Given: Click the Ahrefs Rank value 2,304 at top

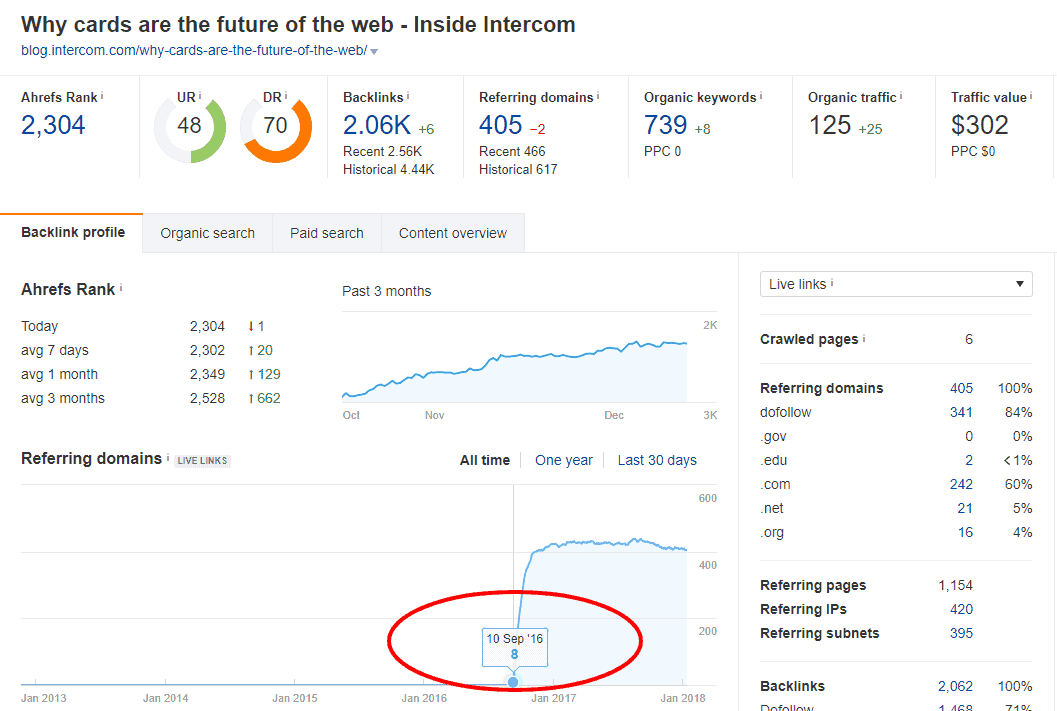Looking at the screenshot, I should point(53,125).
